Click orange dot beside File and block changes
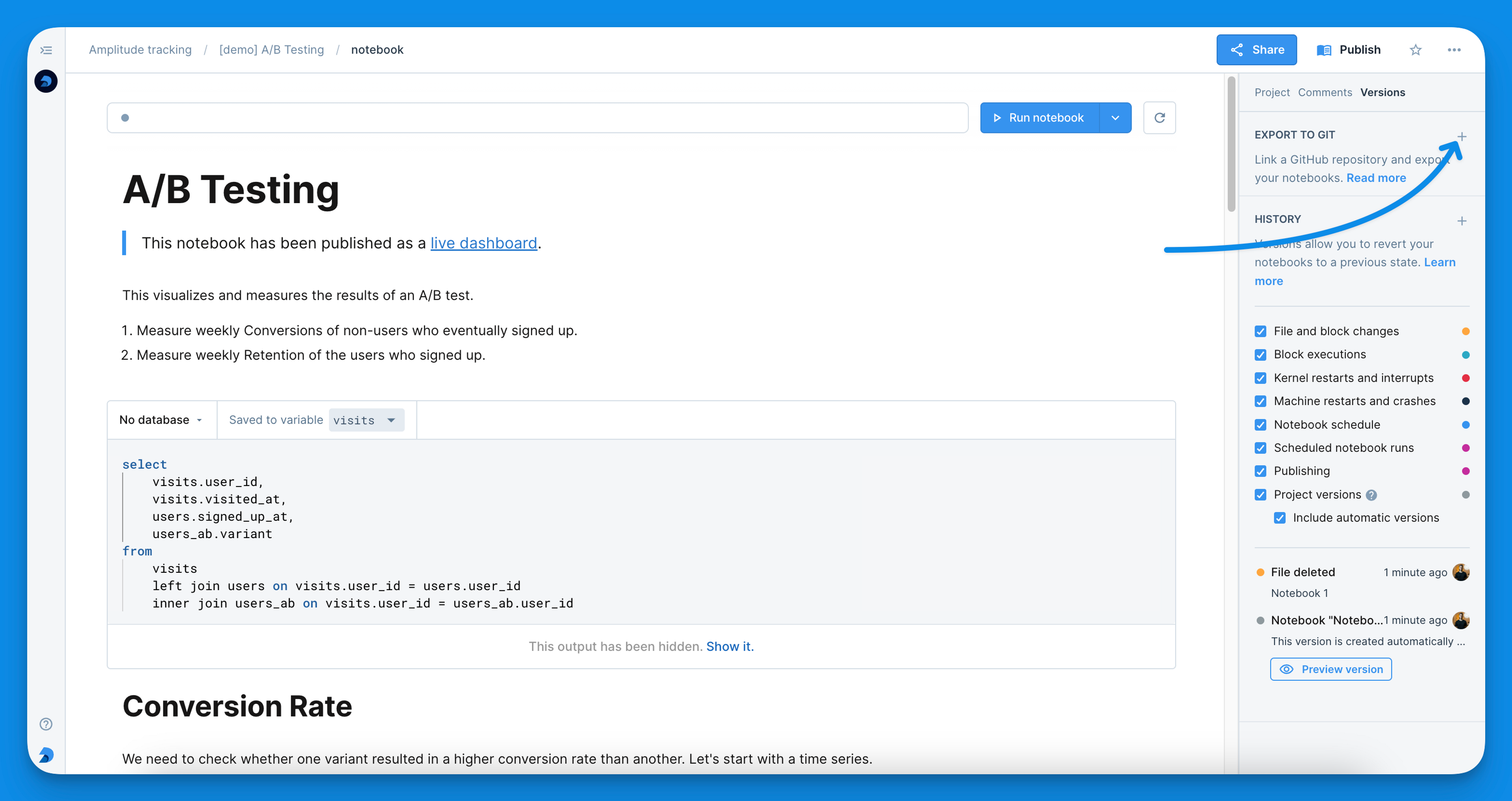The width and height of the screenshot is (1512, 801). [x=1465, y=331]
